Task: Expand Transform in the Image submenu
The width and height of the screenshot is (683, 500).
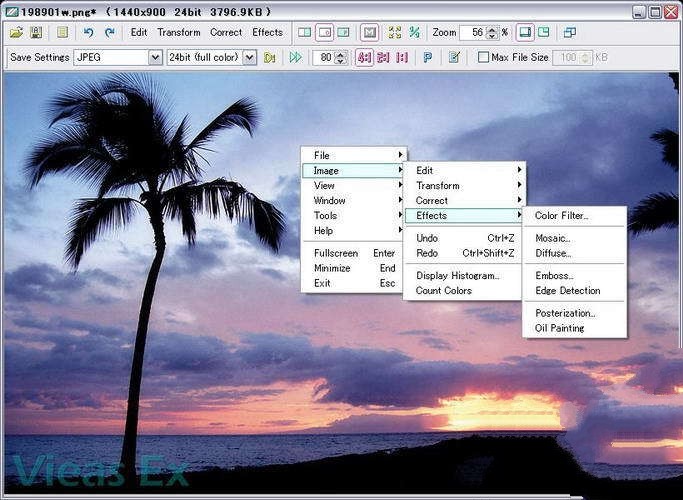Action: [x=464, y=186]
